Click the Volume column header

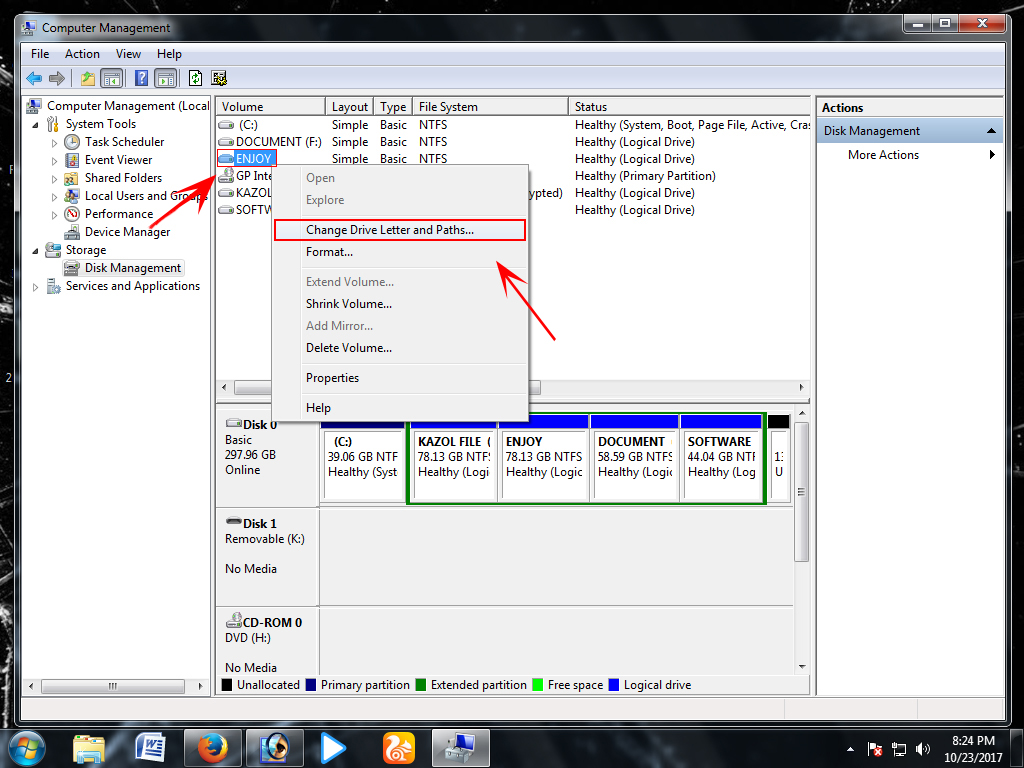(271, 106)
